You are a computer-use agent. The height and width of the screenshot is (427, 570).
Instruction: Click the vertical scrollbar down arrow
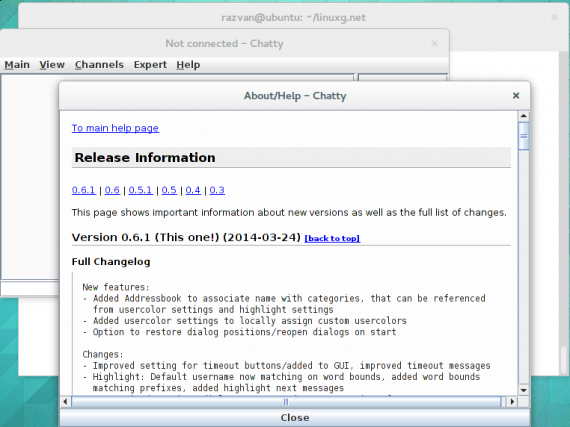[x=523, y=391]
